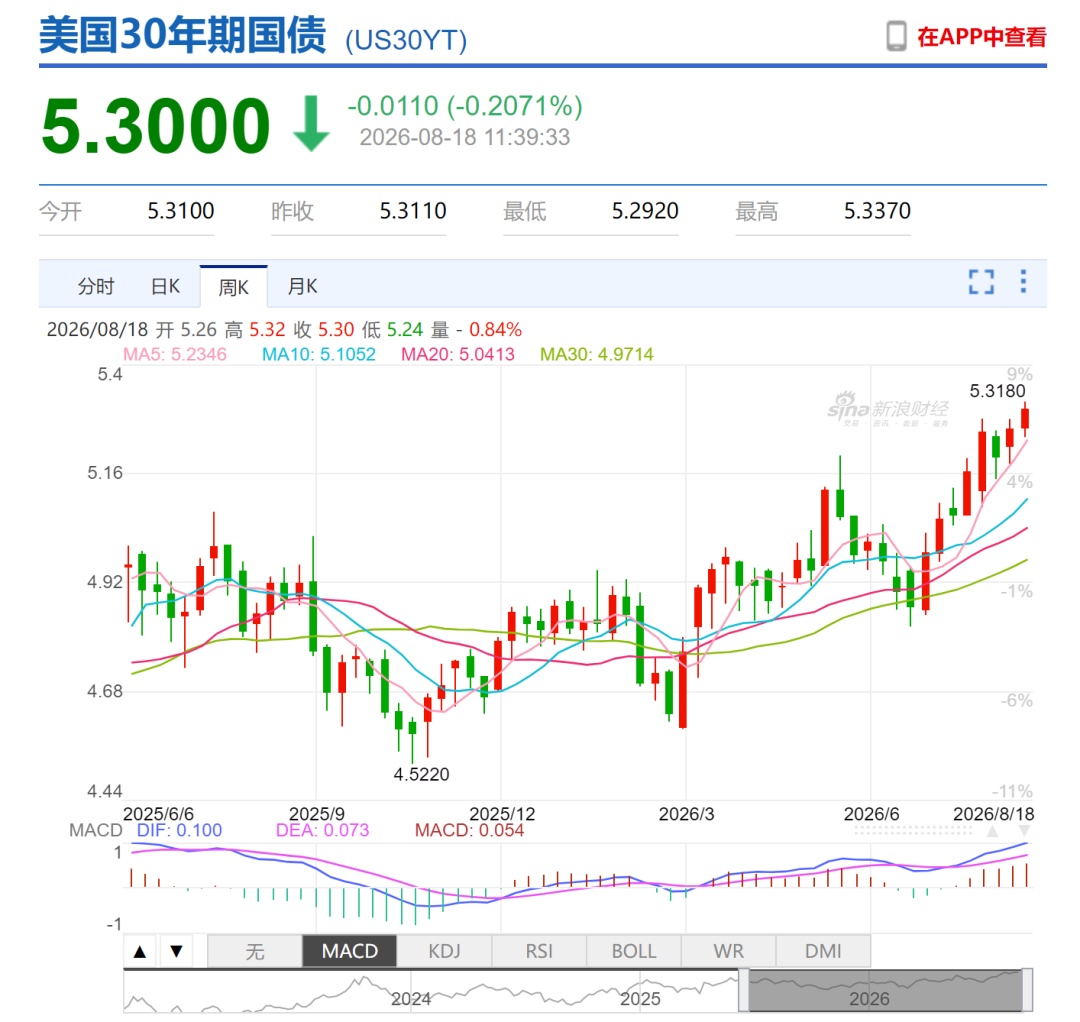Select the 周K chart tab
This screenshot has width=1080, height=1022.
coord(233,286)
